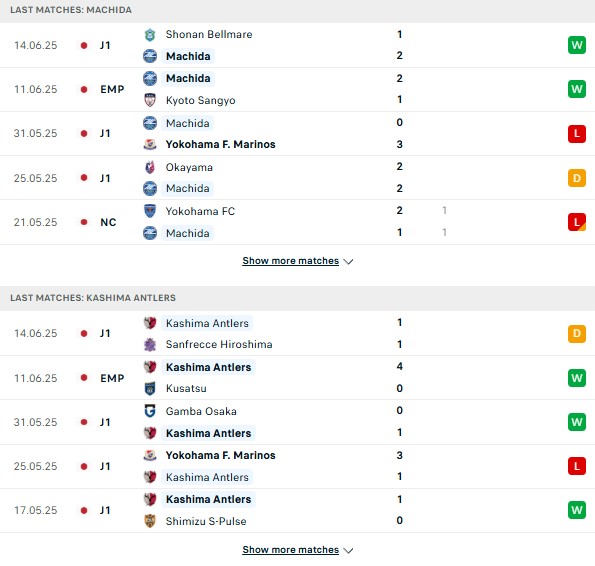Image resolution: width=595 pixels, height=566 pixels.
Task: Click the L badge for Machida vs Yokohama F. Marinos
Action: pyautogui.click(x=577, y=134)
